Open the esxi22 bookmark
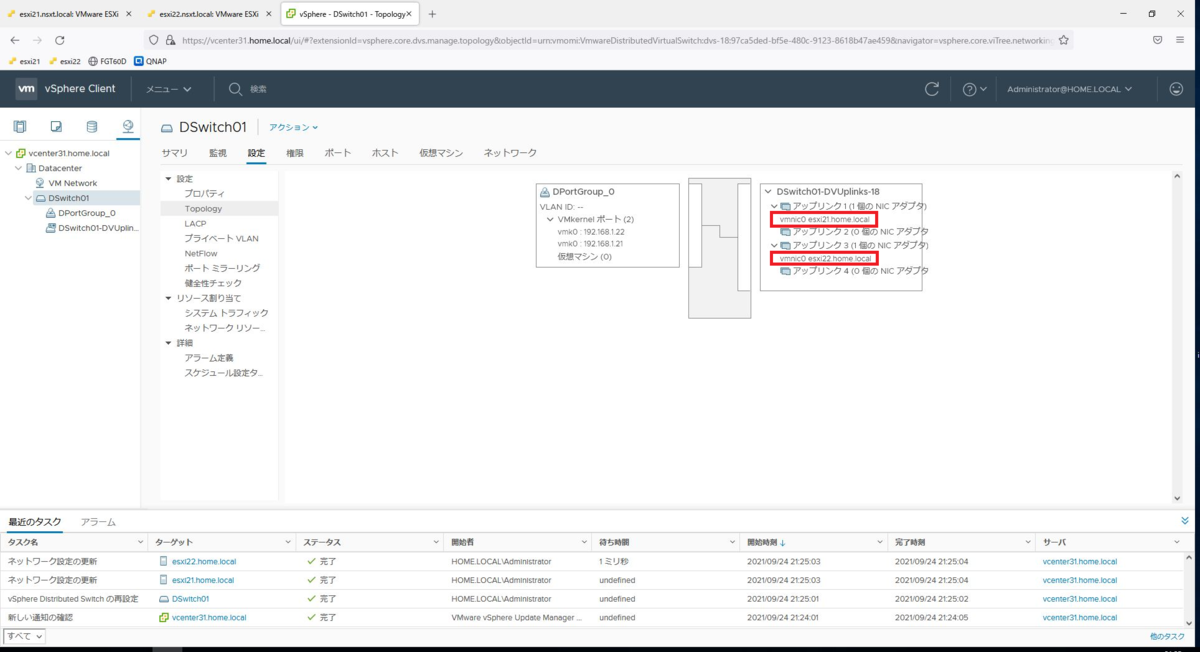The image size is (1200, 652). 64,61
